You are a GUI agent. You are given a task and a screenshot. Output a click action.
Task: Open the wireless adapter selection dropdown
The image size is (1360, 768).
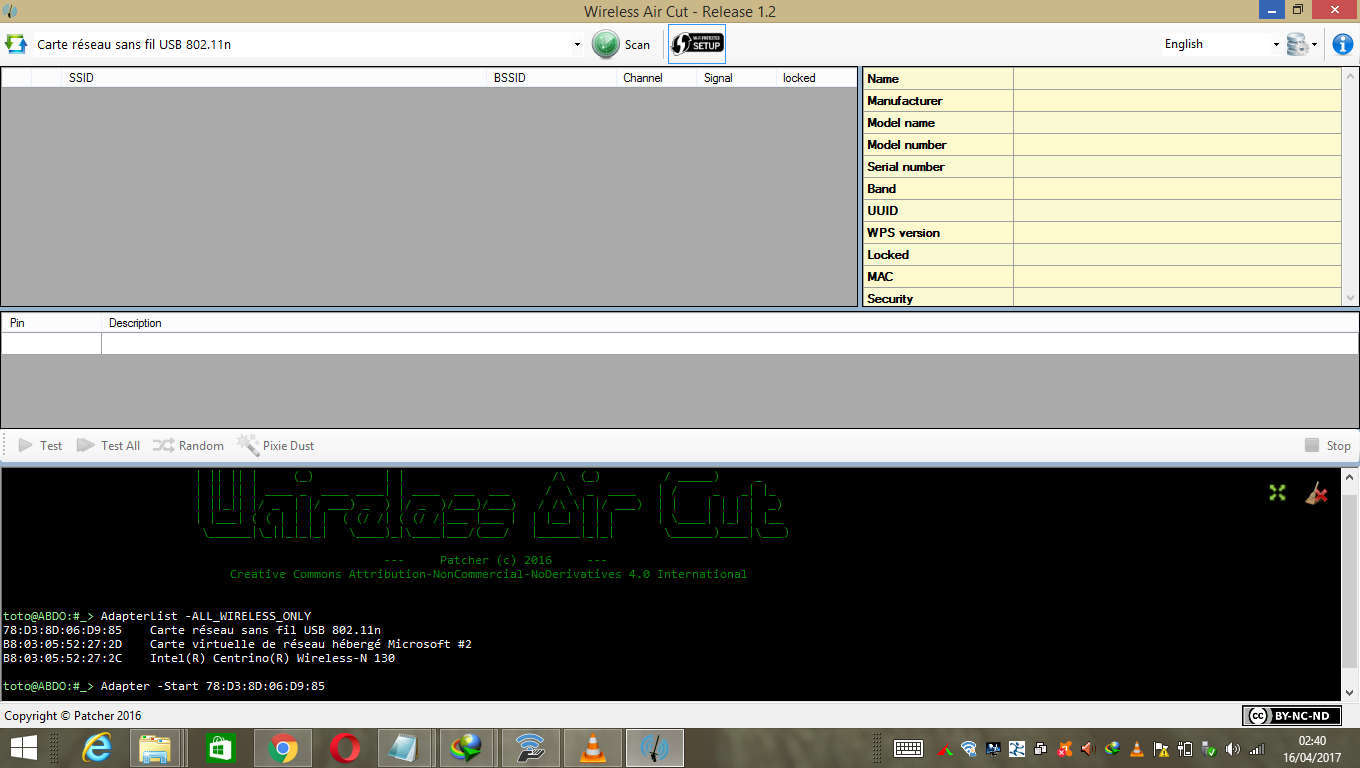point(577,45)
